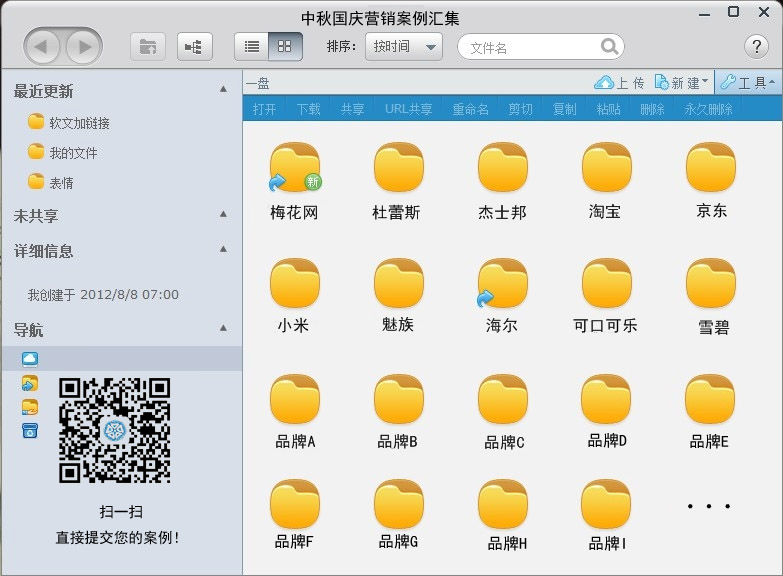Open the 工具 tools menu

tap(748, 82)
